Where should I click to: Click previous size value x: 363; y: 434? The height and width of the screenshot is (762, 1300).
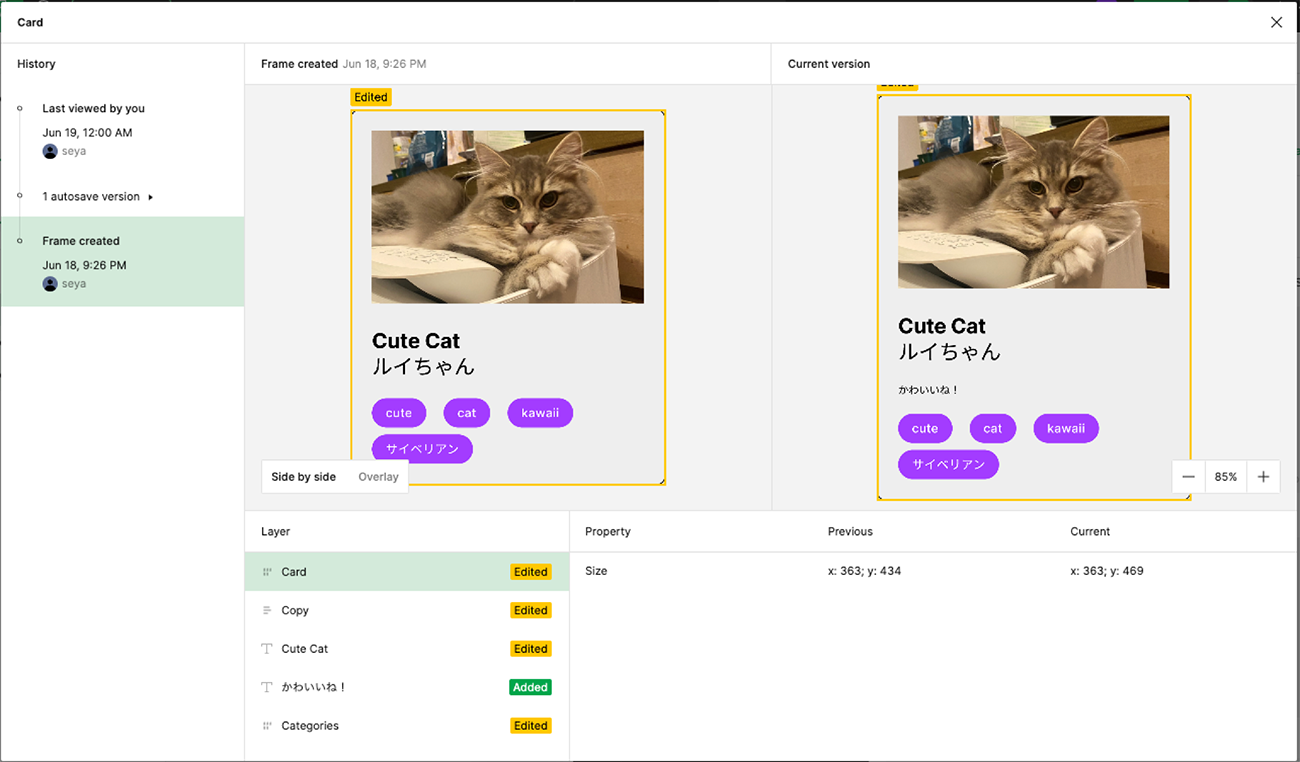(x=865, y=571)
